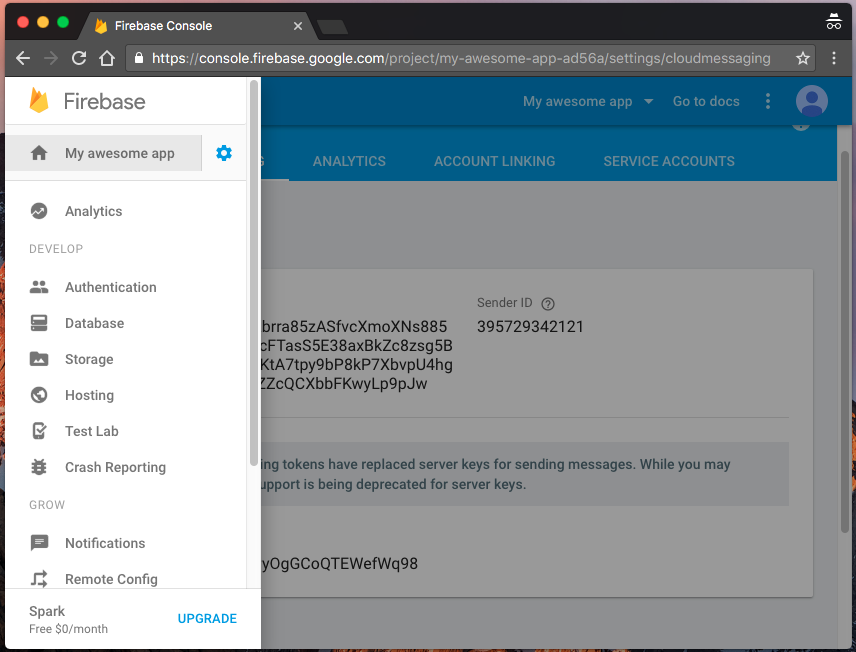Click the key text ending in yOgGCoQTEWefWq98
This screenshot has width=856, height=652.
pyautogui.click(x=340, y=564)
